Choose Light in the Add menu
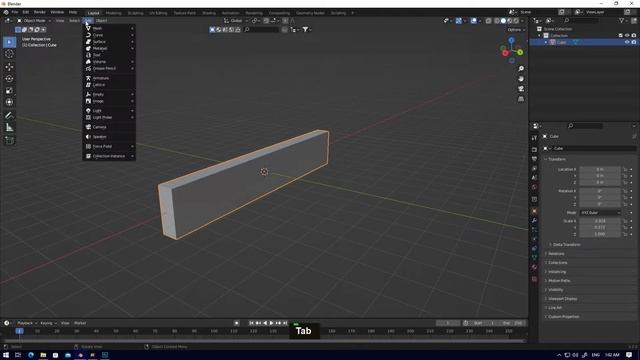640x360 pixels. 109,111
